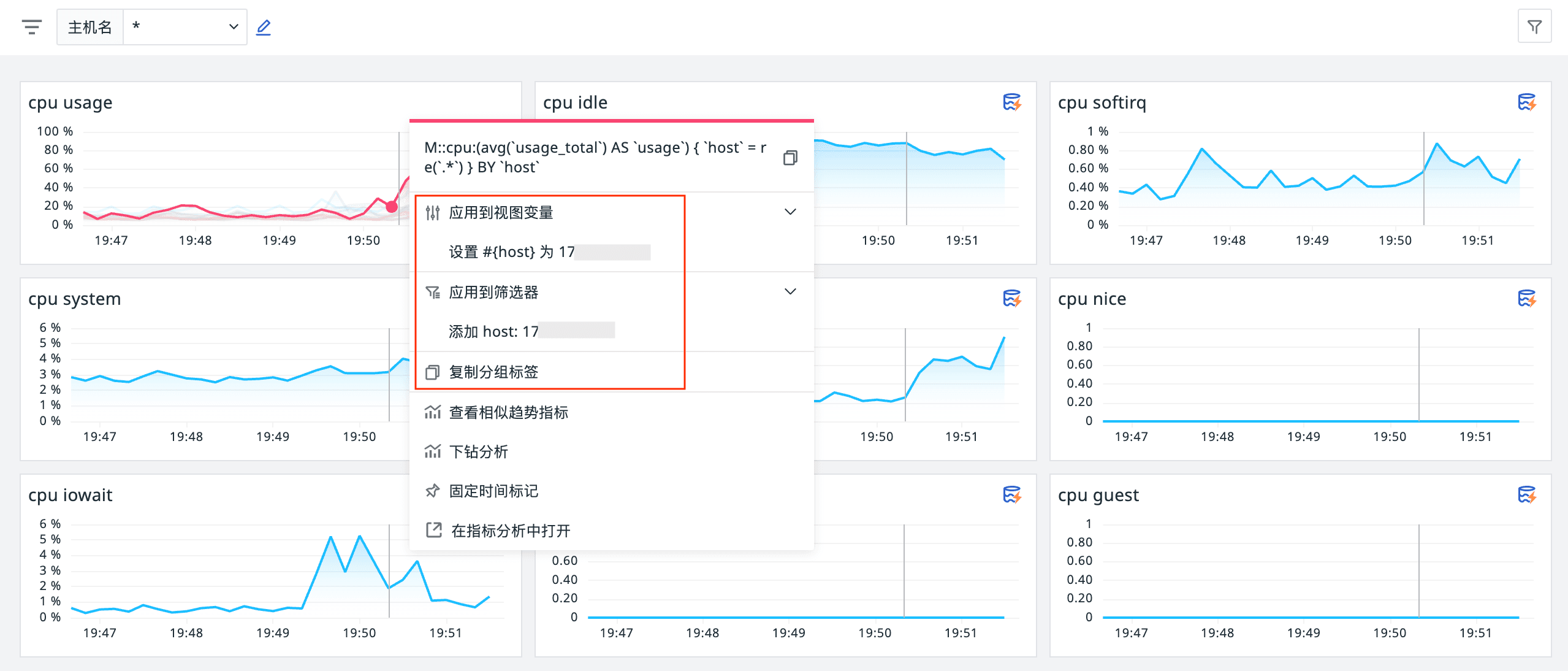Image resolution: width=1568 pixels, height=671 pixels.
Task: Click the query icon on the cpu softirq panel
Action: pyautogui.click(x=1526, y=102)
